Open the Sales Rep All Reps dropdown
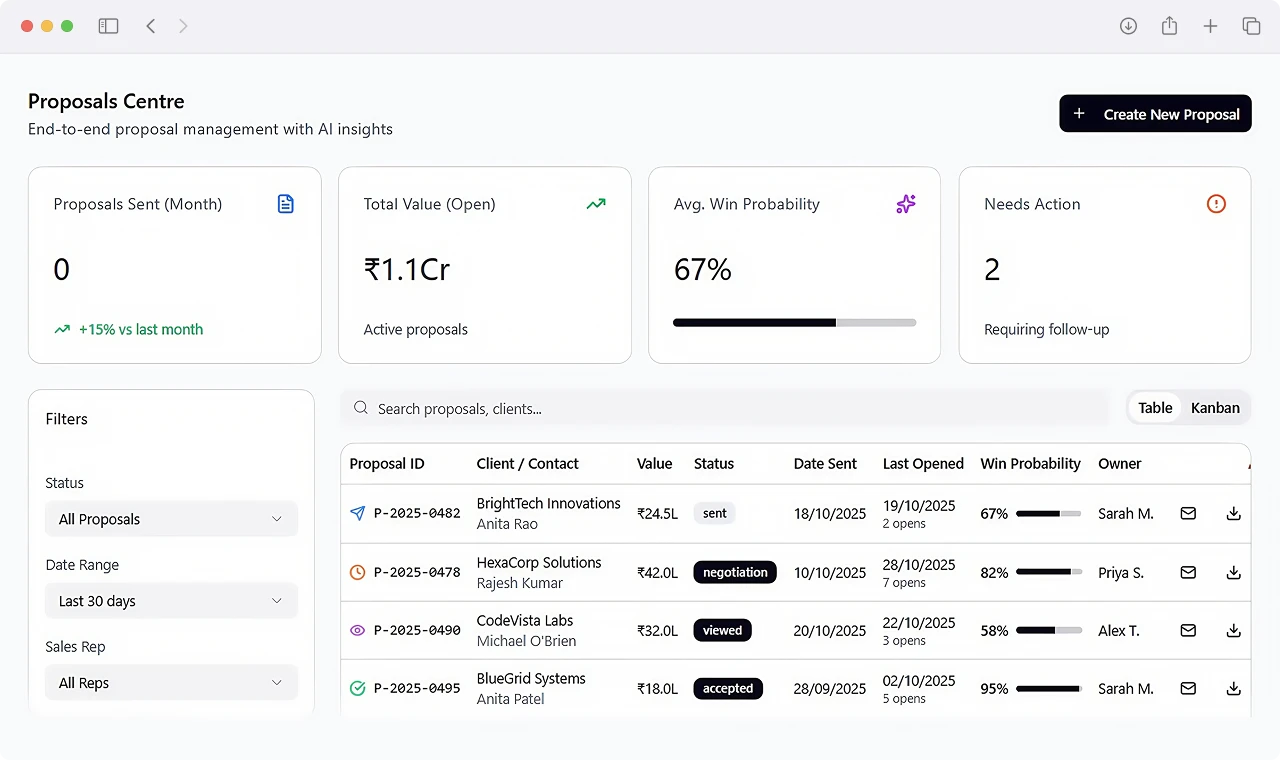Screen dimensions: 1280x760 172,683
